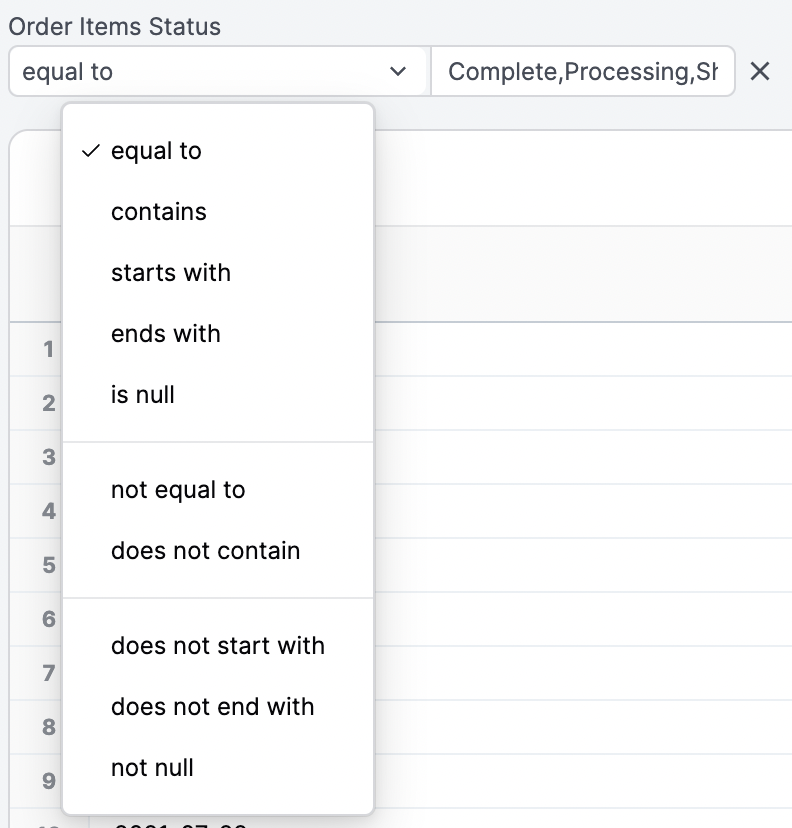Click row number 1 in table

pos(48,349)
